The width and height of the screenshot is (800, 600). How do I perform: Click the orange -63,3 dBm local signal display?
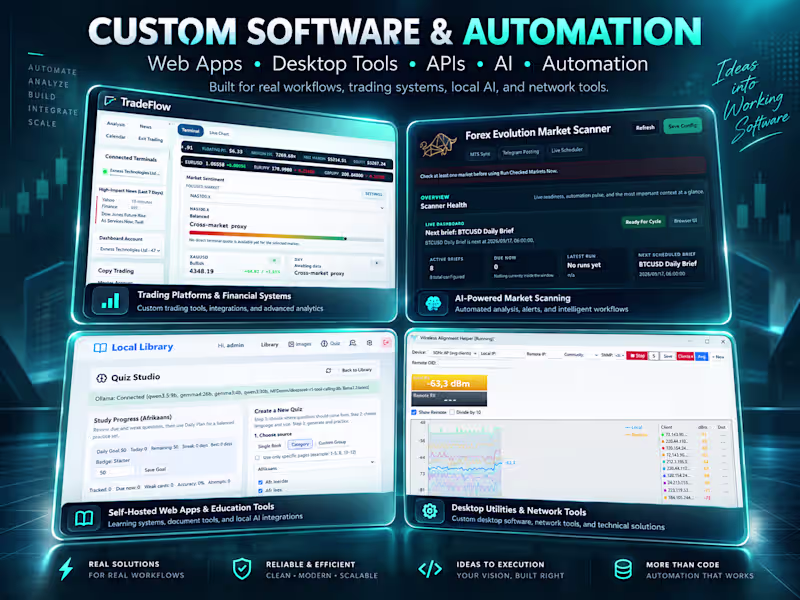(449, 383)
